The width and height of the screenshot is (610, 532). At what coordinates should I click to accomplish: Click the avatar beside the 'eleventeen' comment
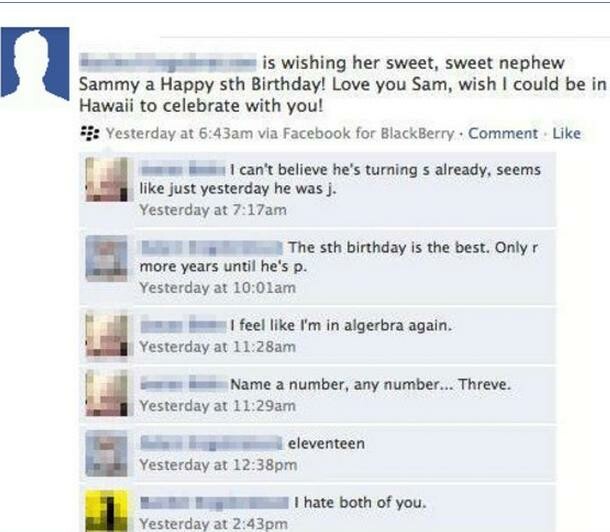pos(107,453)
